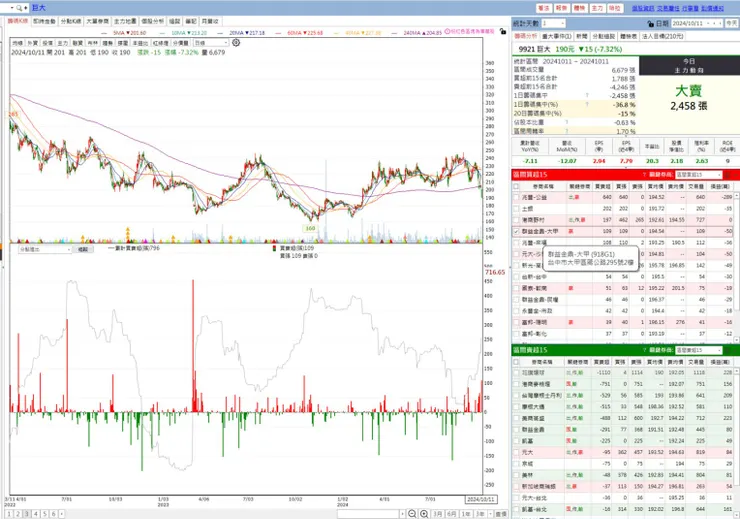This screenshot has height=519, width=740.
Task: Click the zoom in magnifier icon
Action: pos(424,514)
